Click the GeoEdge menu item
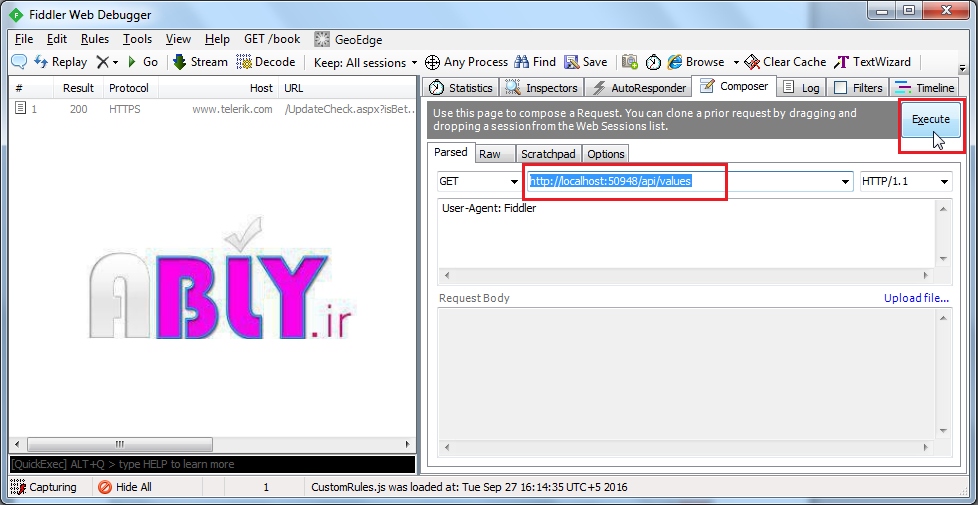 pyautogui.click(x=348, y=40)
